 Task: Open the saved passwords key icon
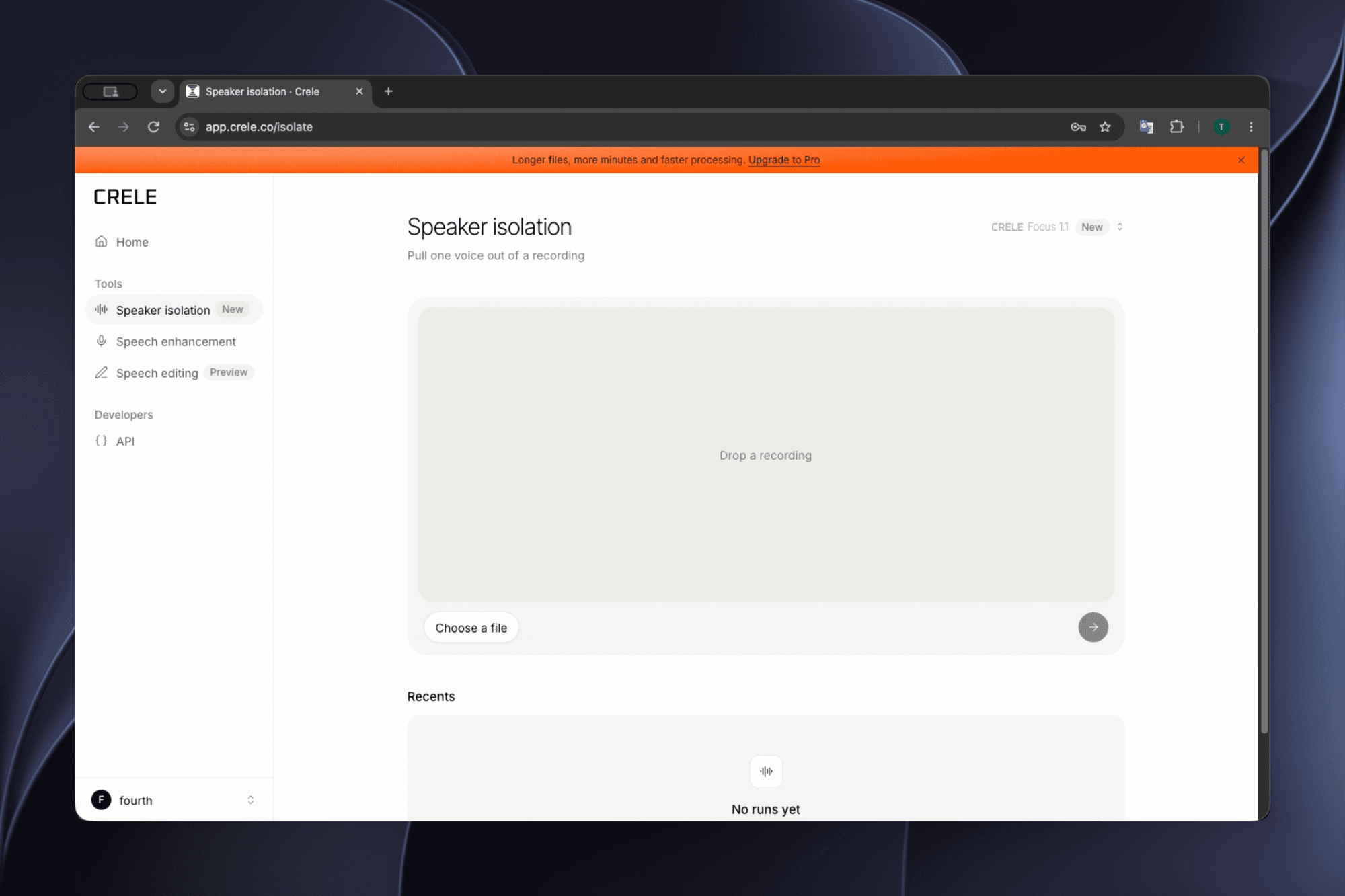pos(1078,127)
